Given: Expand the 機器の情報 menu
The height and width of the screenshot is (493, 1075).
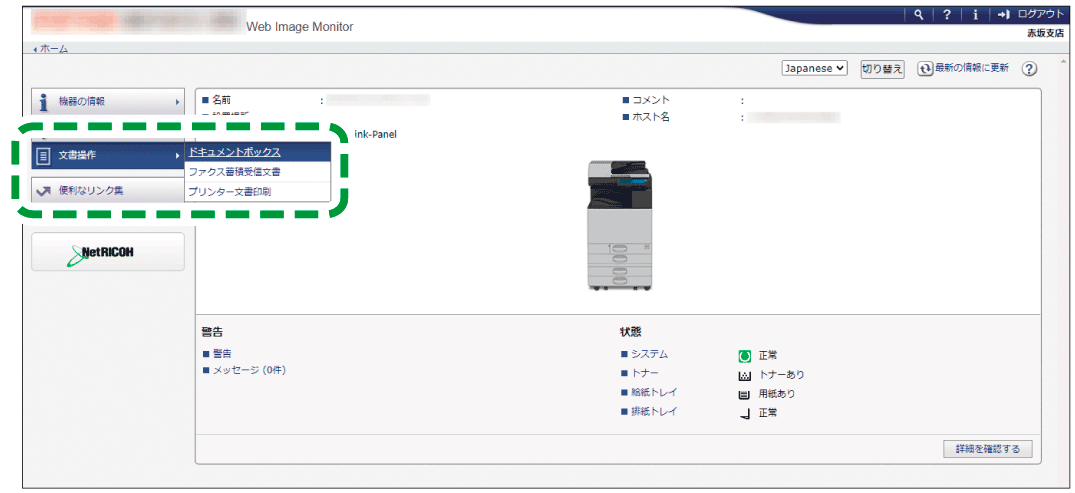Looking at the screenshot, I should (108, 102).
